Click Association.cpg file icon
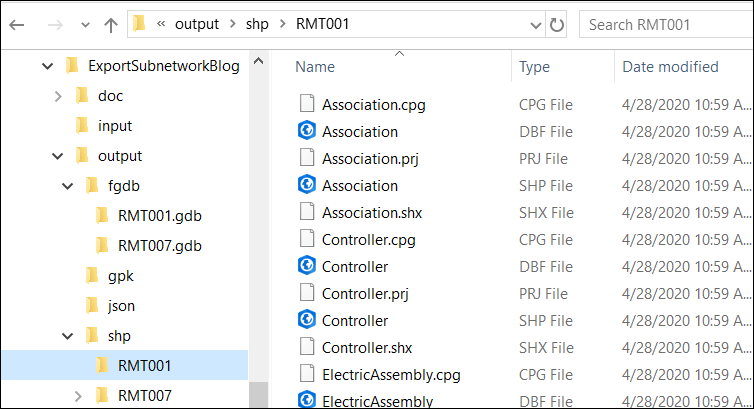Screen dimensions: 754x409 307,103
